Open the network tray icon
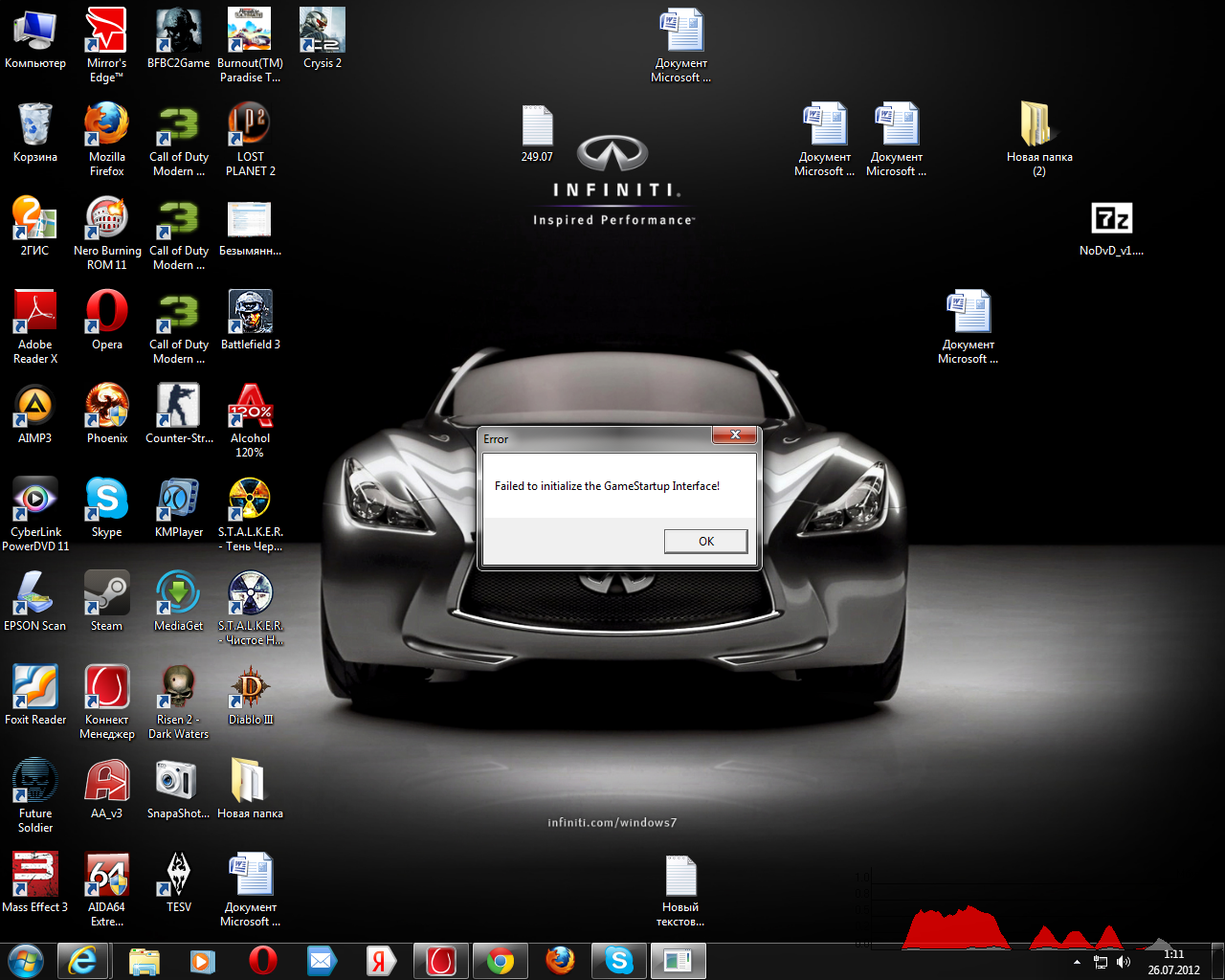The width and height of the screenshot is (1225, 980). [1101, 962]
